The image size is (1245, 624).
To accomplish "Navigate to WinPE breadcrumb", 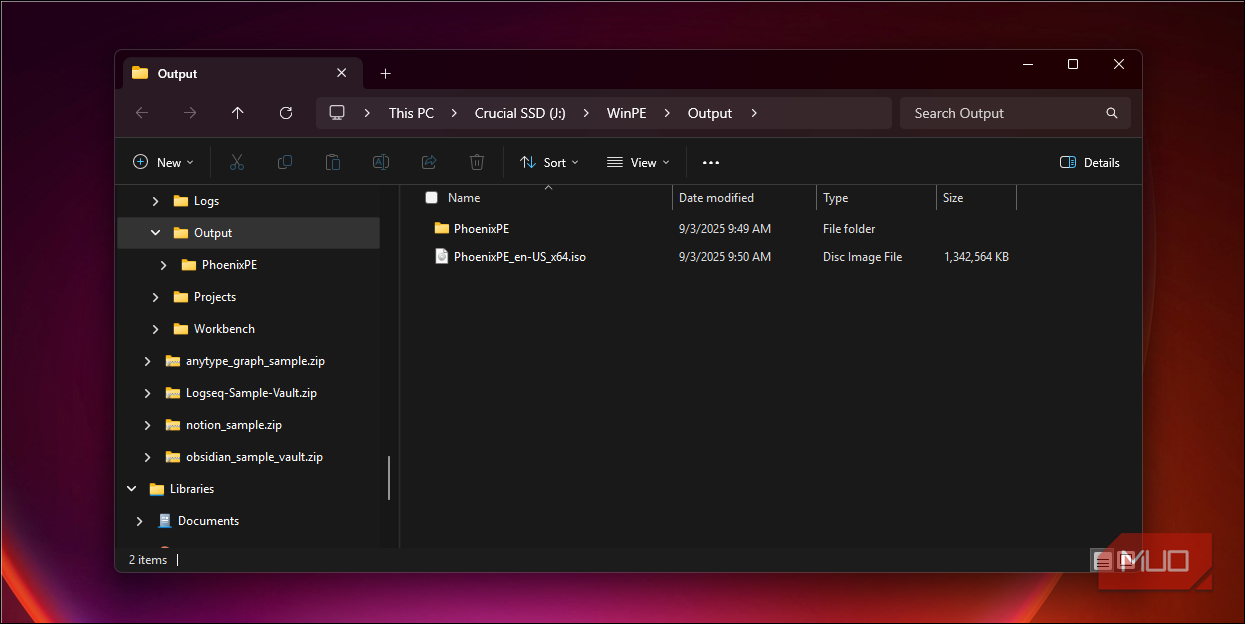I will pos(626,113).
